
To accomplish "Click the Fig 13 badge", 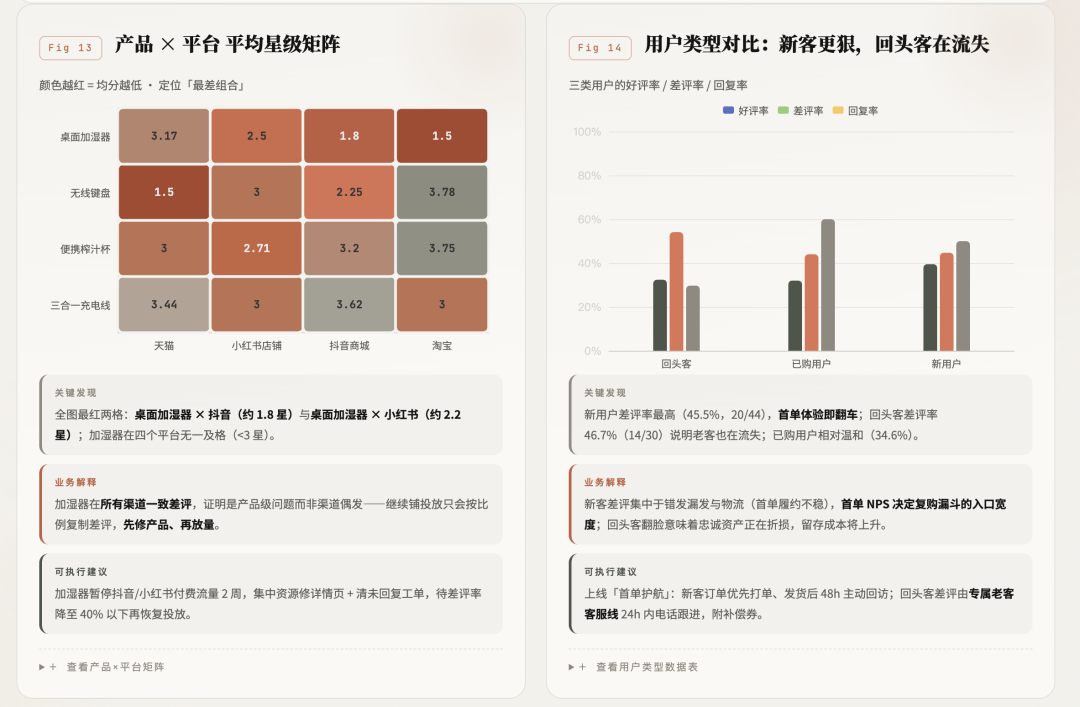I will [70, 48].
